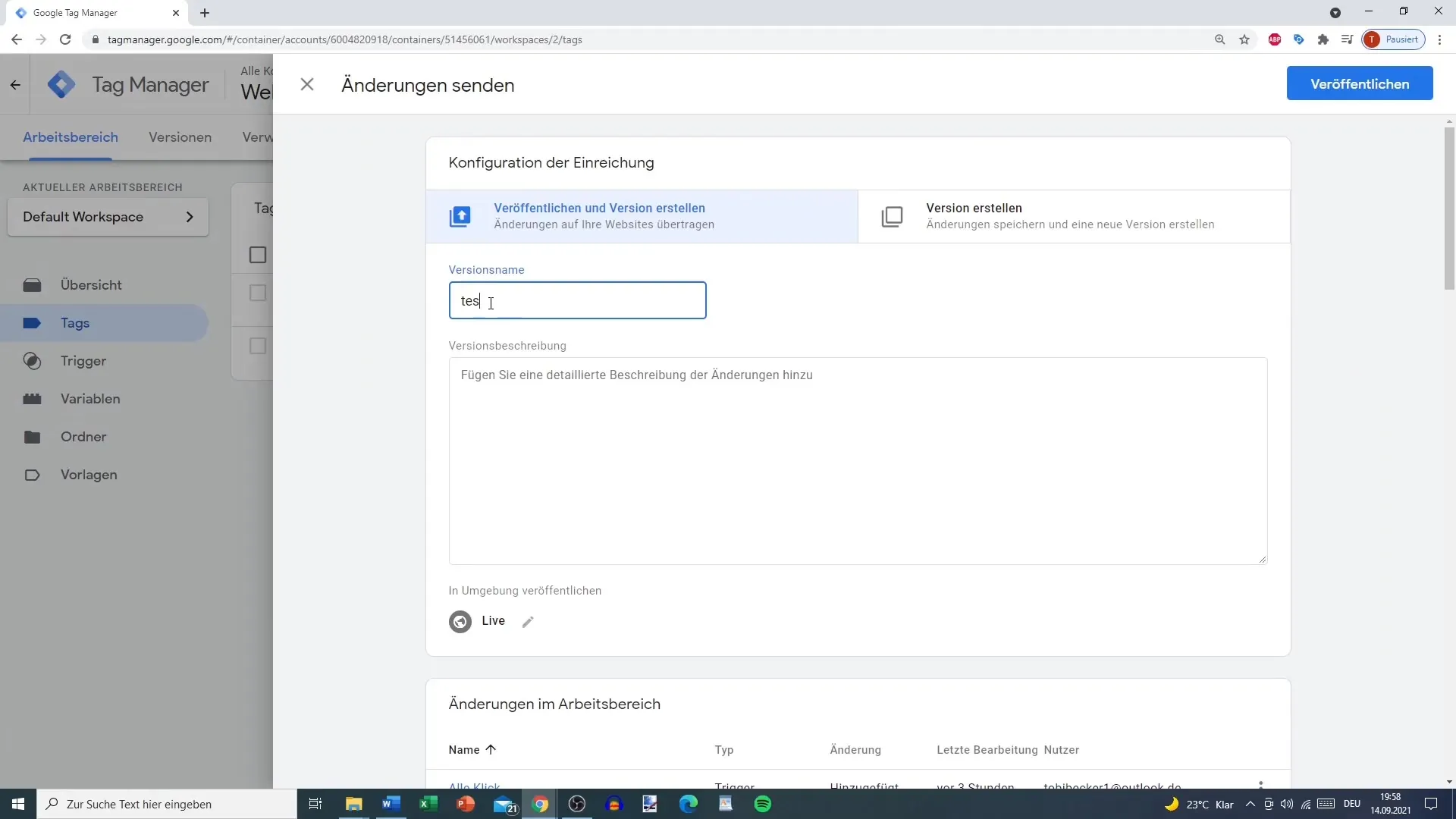Click the edit pencil icon next to Live

[x=528, y=620]
